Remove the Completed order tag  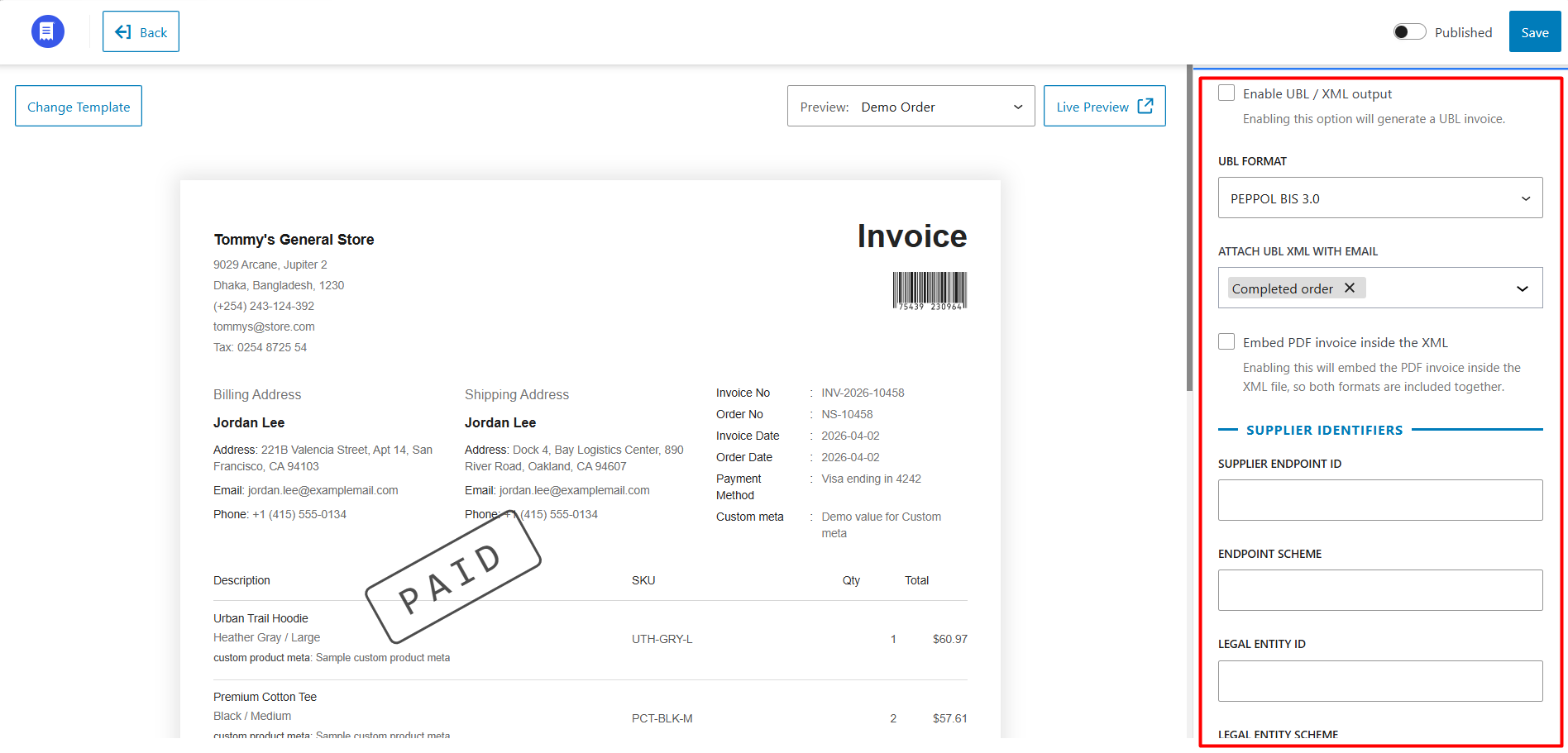point(1350,288)
